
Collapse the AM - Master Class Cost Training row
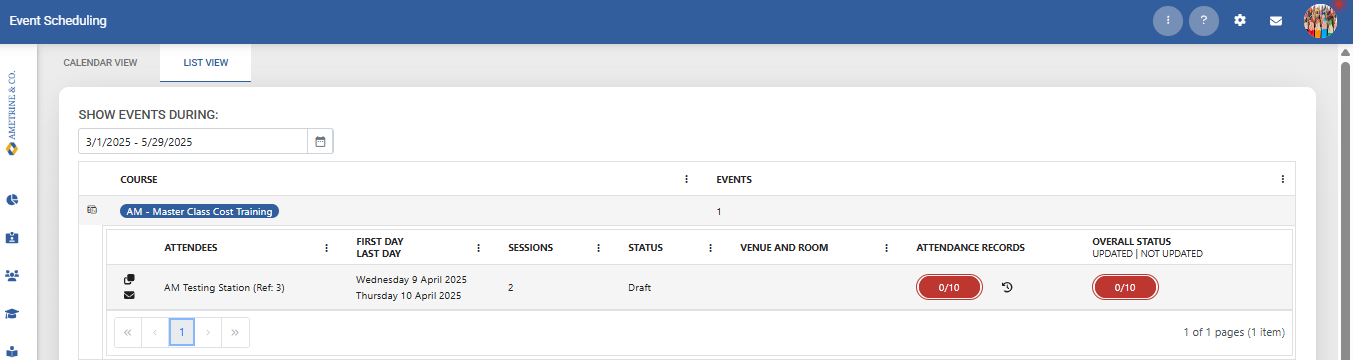(x=92, y=210)
